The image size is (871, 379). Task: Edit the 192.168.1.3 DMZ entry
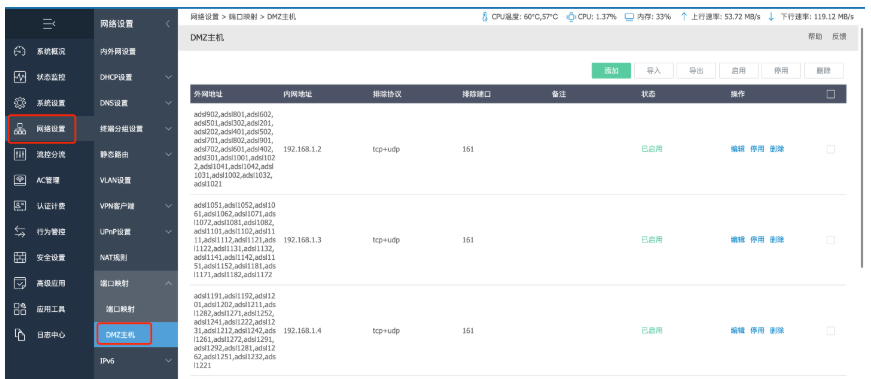point(737,240)
